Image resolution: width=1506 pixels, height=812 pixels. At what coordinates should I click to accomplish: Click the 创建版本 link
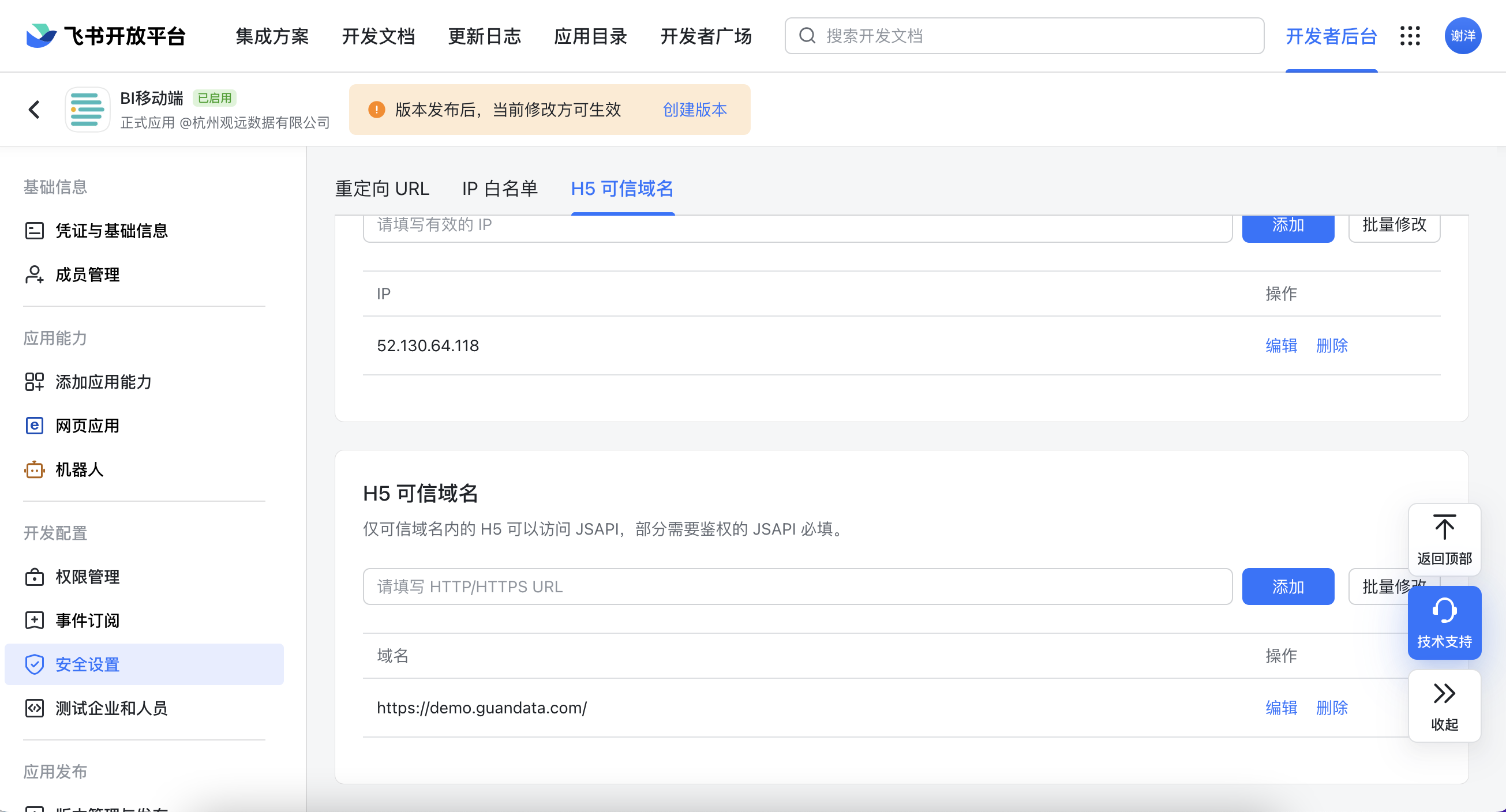click(x=695, y=109)
